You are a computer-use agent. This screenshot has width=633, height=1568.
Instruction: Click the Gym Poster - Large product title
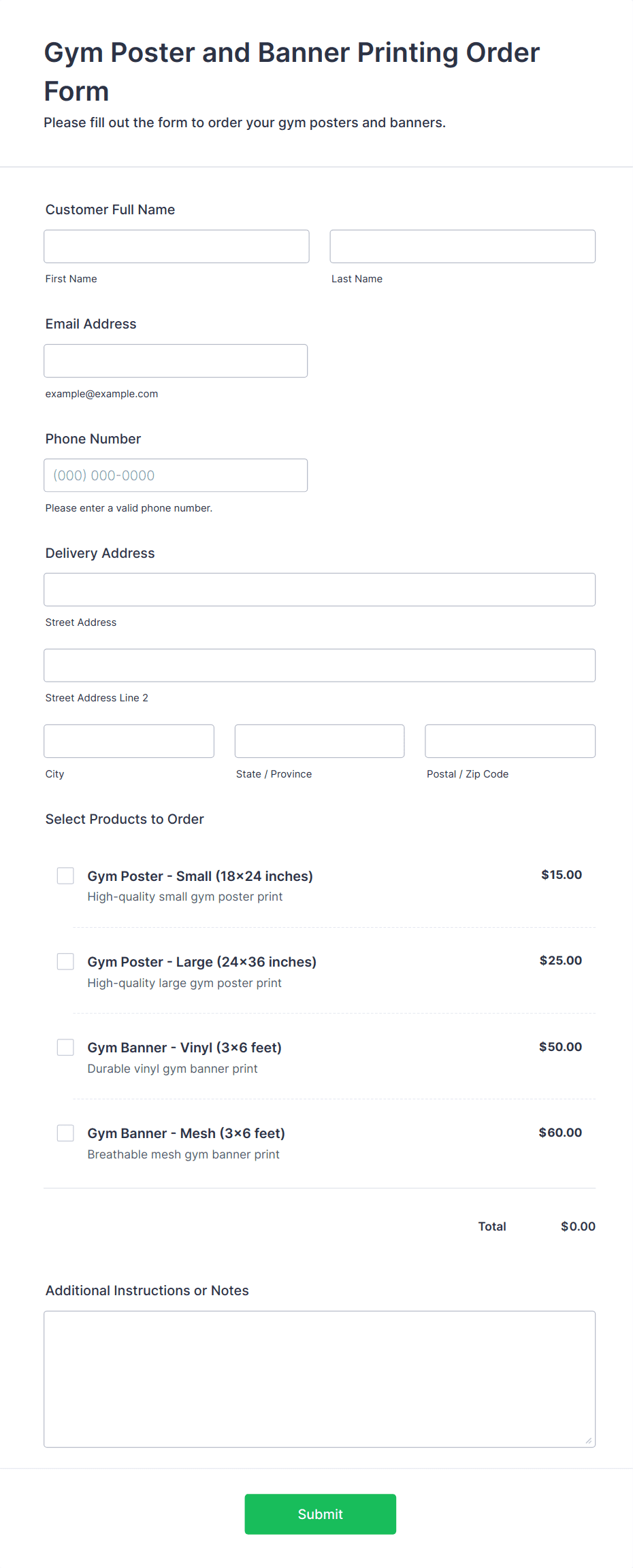coord(201,962)
